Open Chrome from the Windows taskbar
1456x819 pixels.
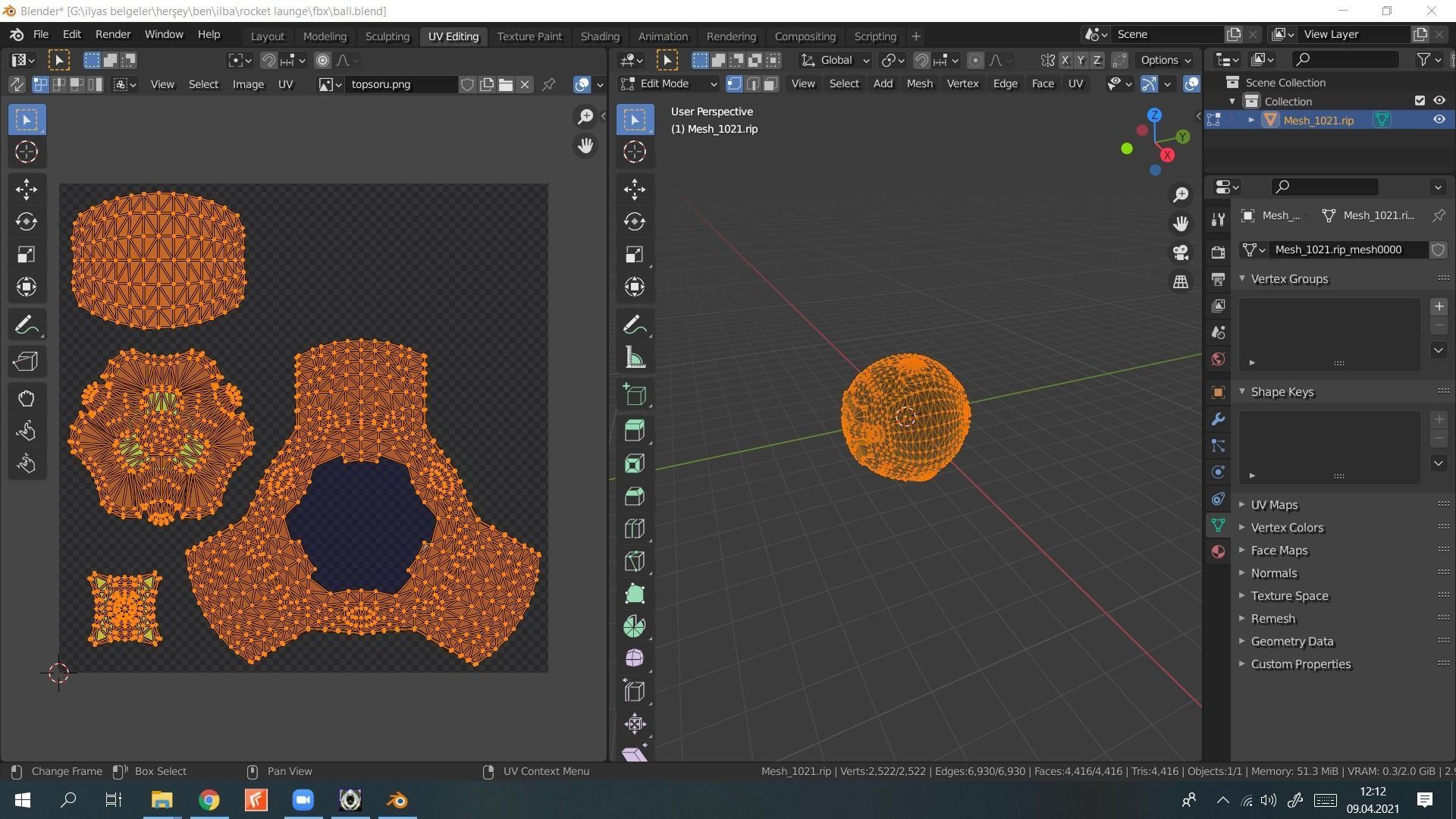coord(209,800)
